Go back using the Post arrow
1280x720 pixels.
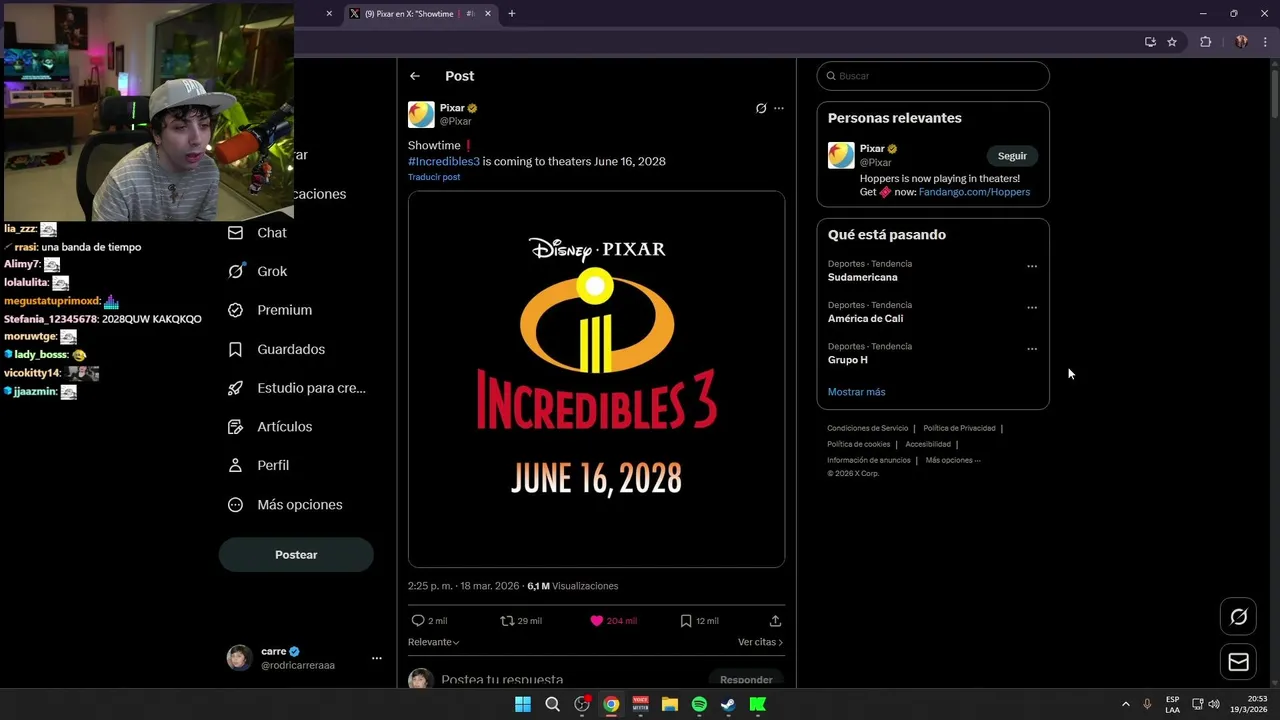coord(415,76)
